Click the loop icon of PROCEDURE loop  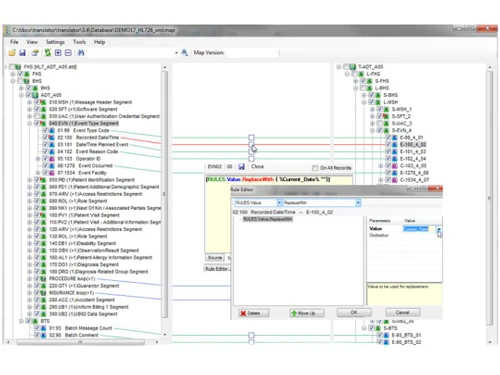point(43,279)
